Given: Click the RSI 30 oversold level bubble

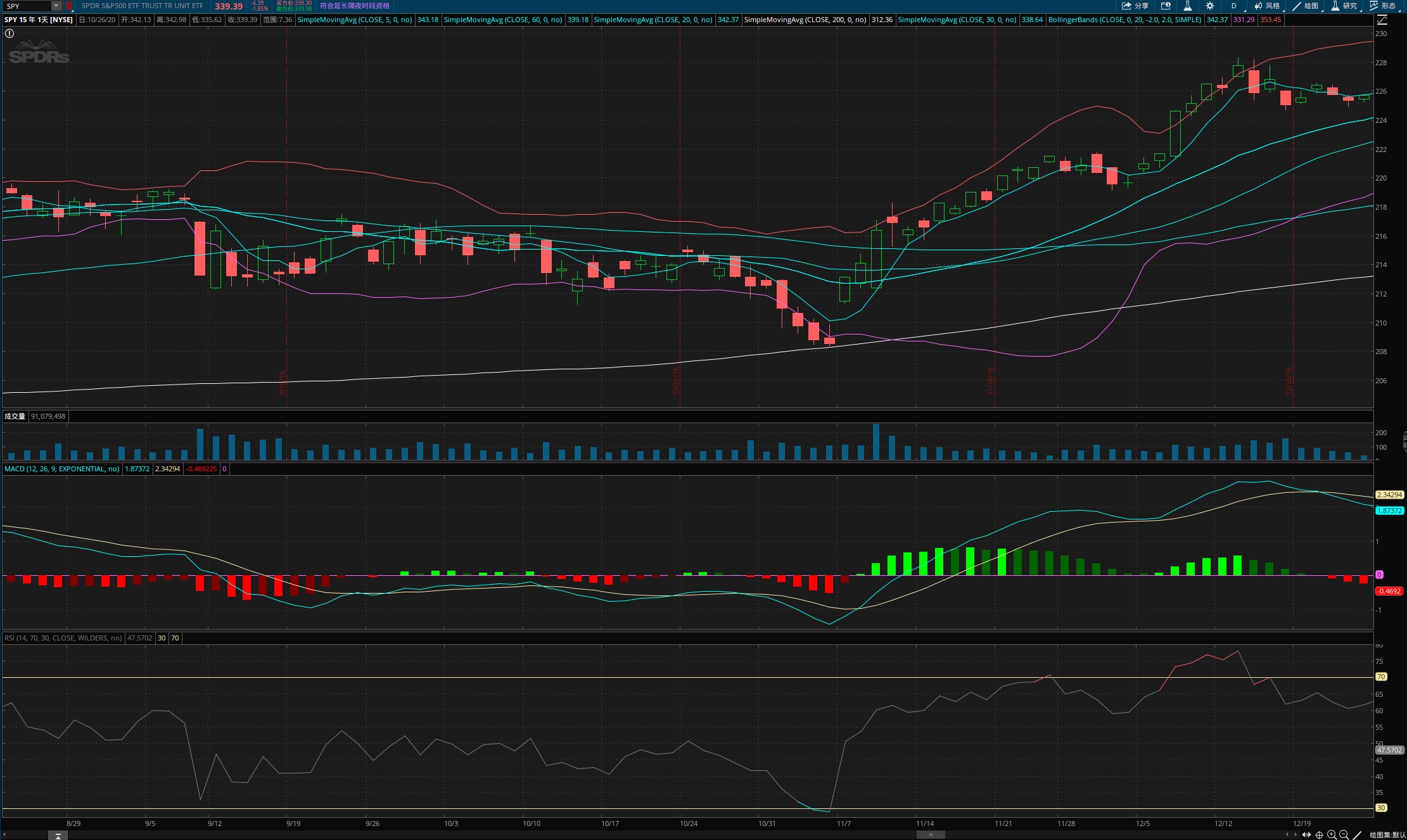Looking at the screenshot, I should coord(1381,808).
